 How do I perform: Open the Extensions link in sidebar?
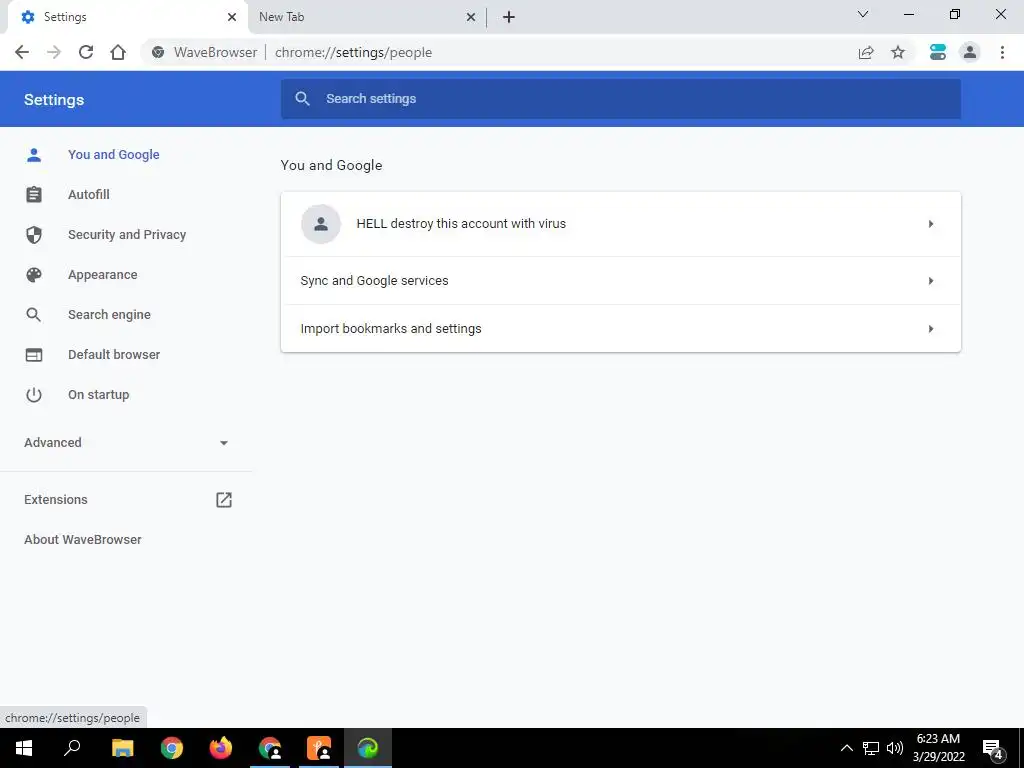point(56,500)
